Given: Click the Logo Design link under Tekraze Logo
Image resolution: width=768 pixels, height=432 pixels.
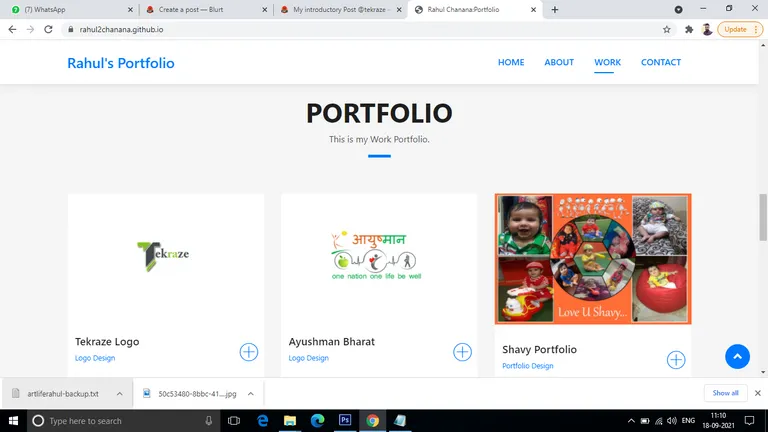Looking at the screenshot, I should coord(95,358).
